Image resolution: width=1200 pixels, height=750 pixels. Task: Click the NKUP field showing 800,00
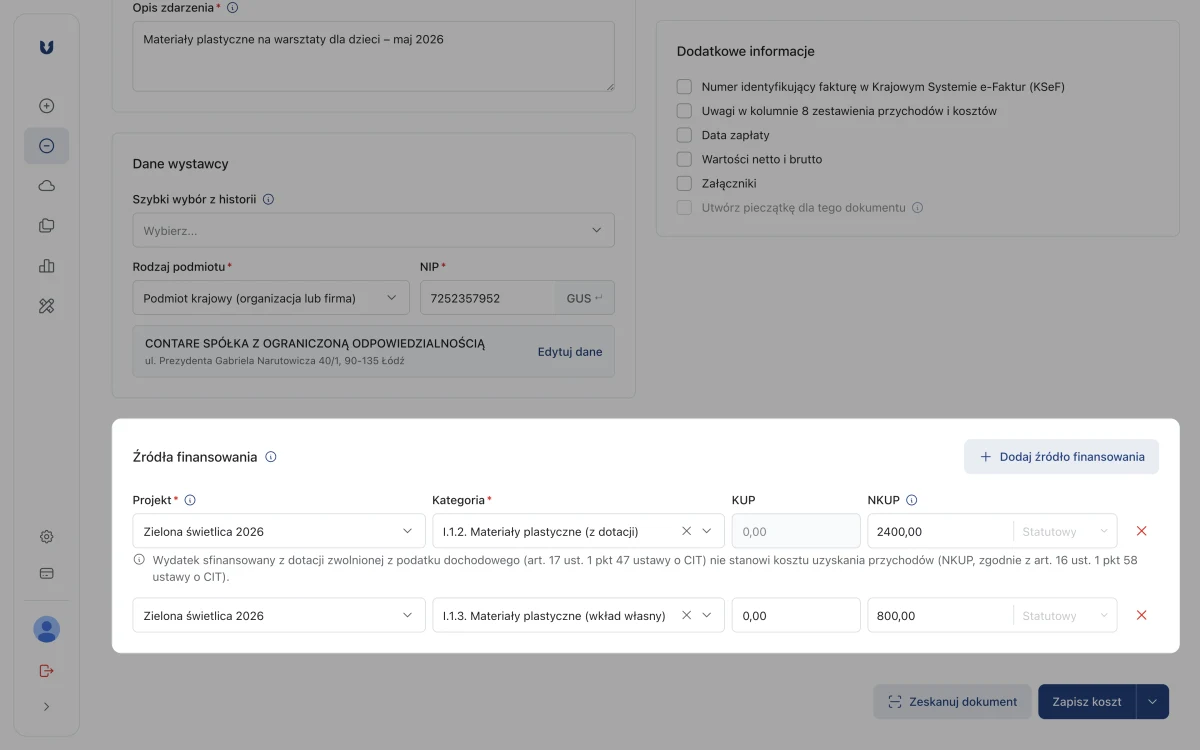pos(940,615)
